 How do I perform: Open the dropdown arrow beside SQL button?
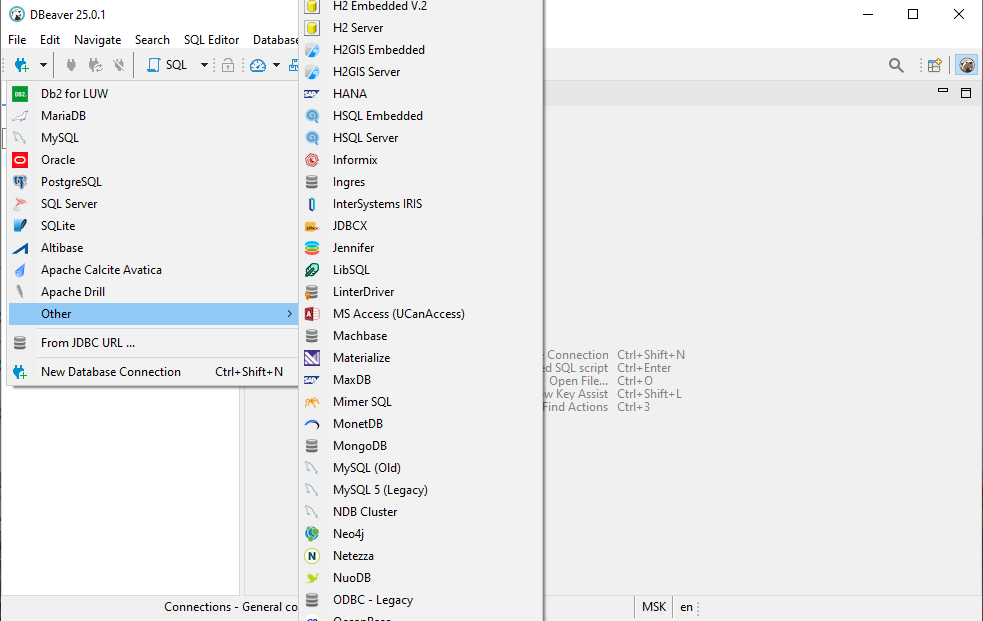coord(204,65)
